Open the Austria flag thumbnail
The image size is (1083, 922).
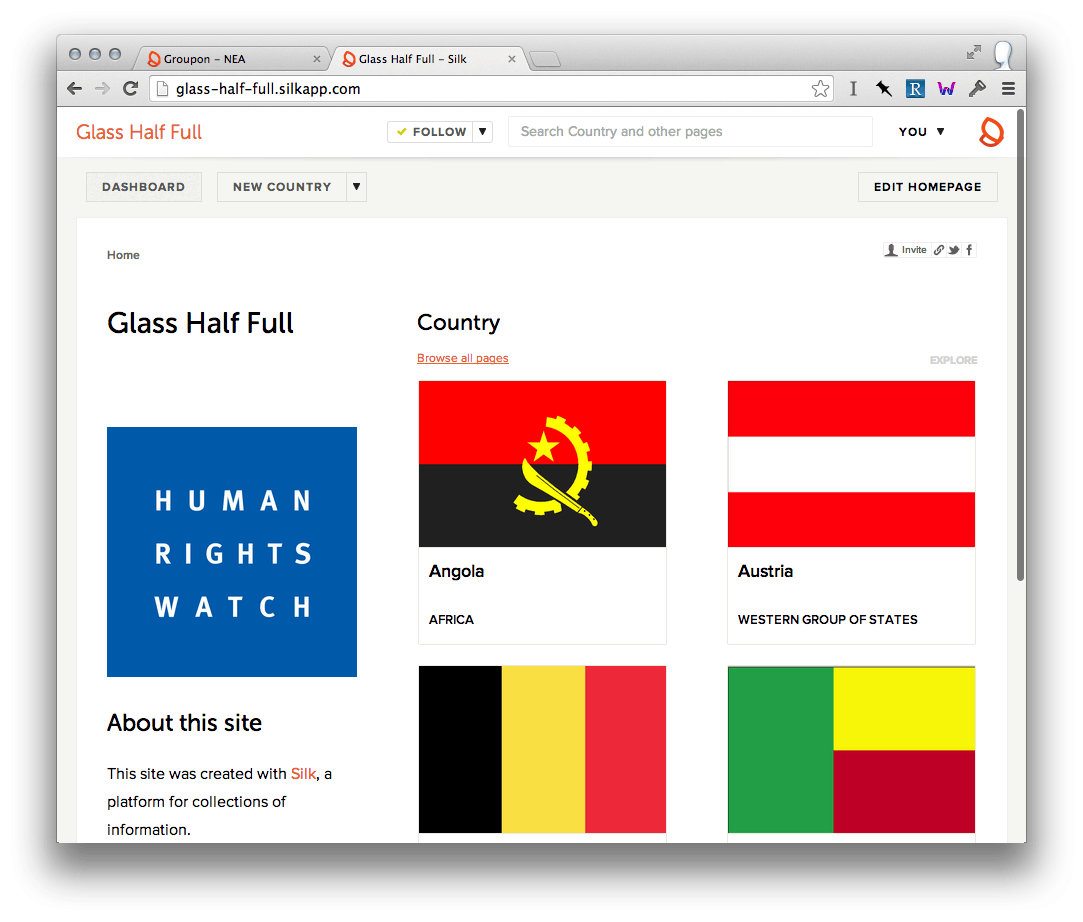point(851,463)
